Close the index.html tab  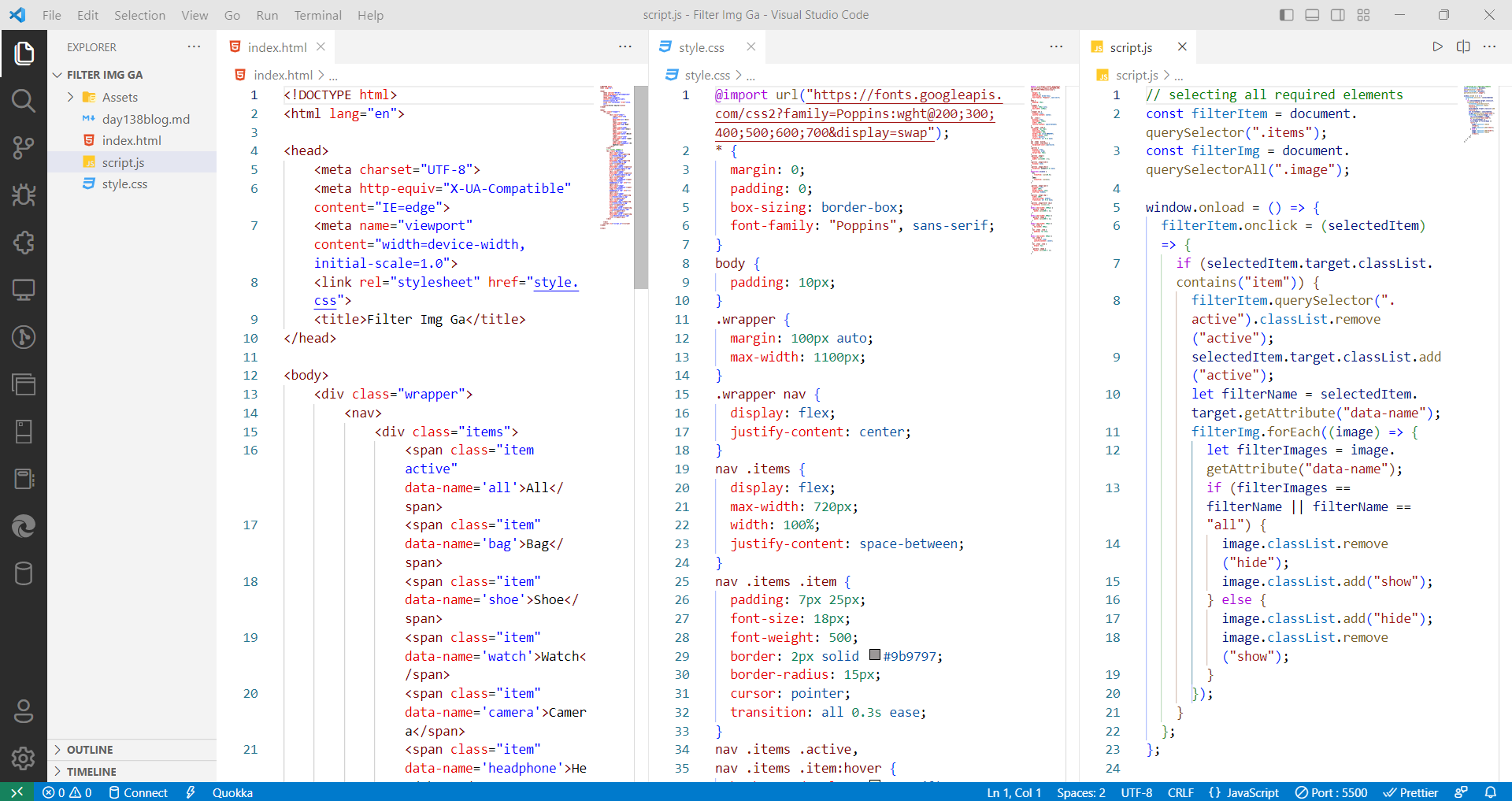tap(321, 46)
